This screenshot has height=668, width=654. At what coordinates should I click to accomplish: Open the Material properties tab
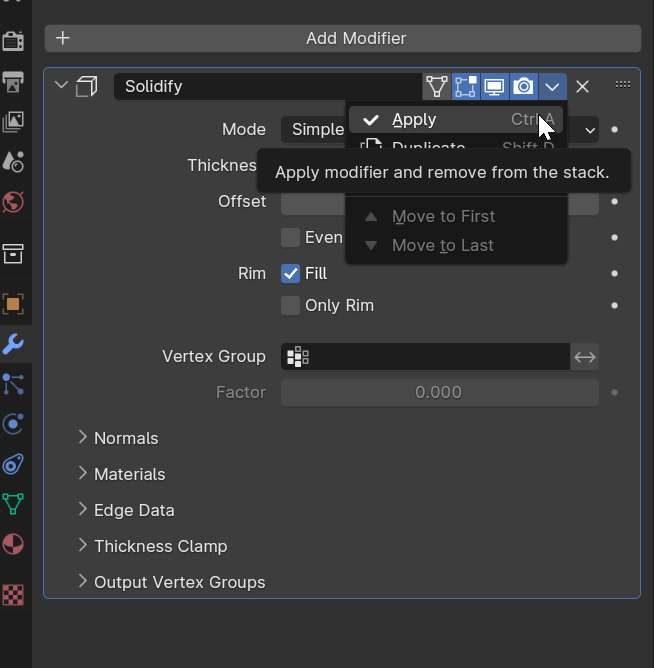[x=13, y=544]
